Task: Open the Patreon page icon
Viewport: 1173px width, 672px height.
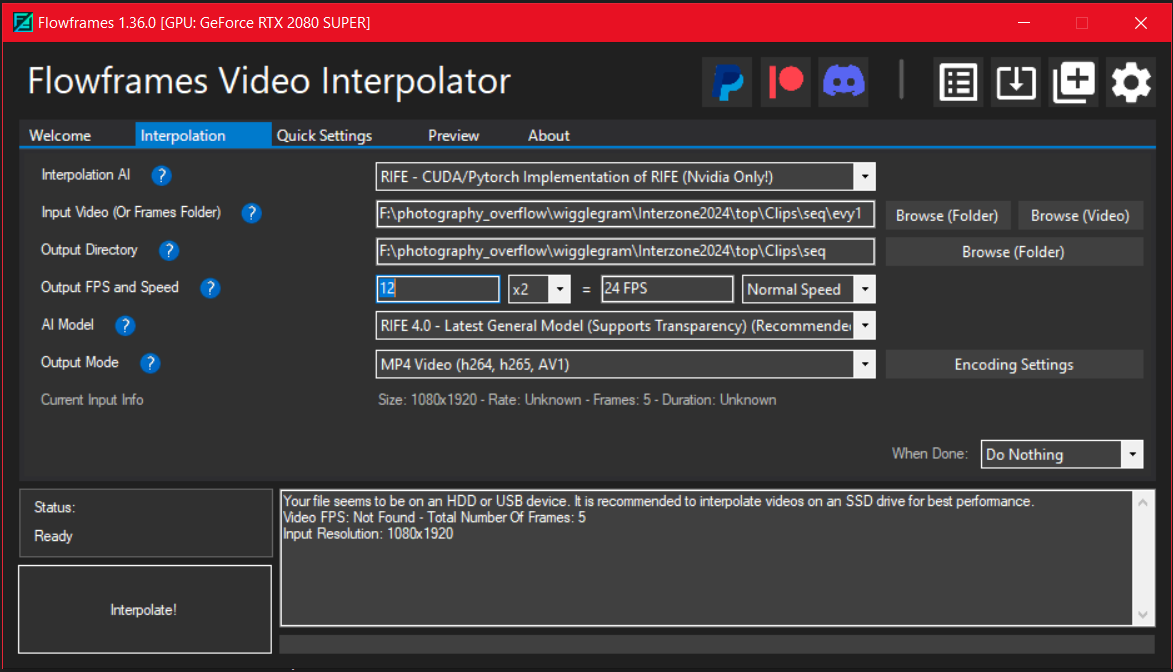Action: (x=785, y=82)
